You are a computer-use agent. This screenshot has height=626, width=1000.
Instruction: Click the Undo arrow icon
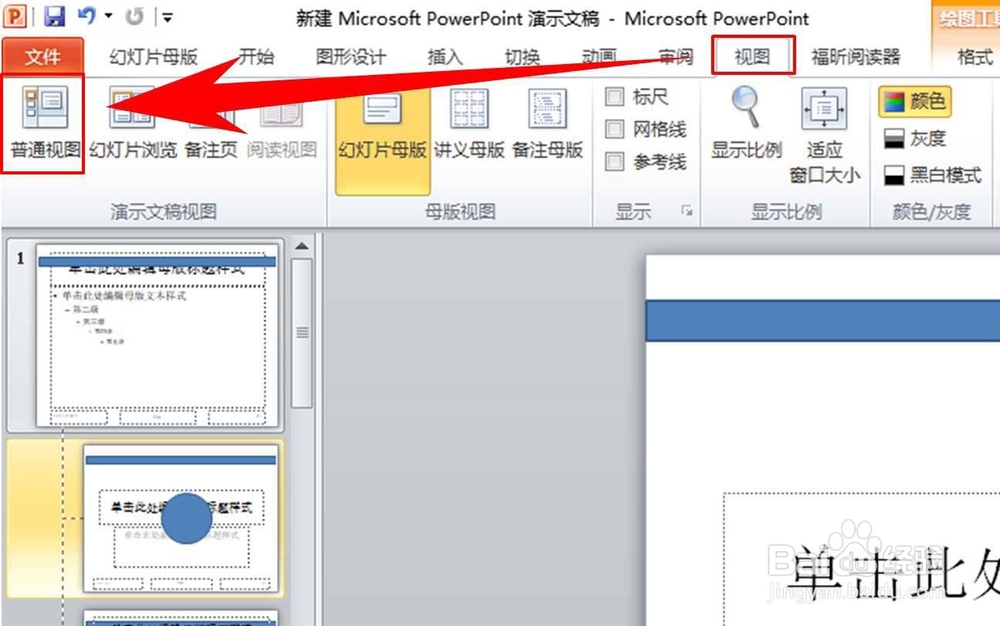point(87,15)
